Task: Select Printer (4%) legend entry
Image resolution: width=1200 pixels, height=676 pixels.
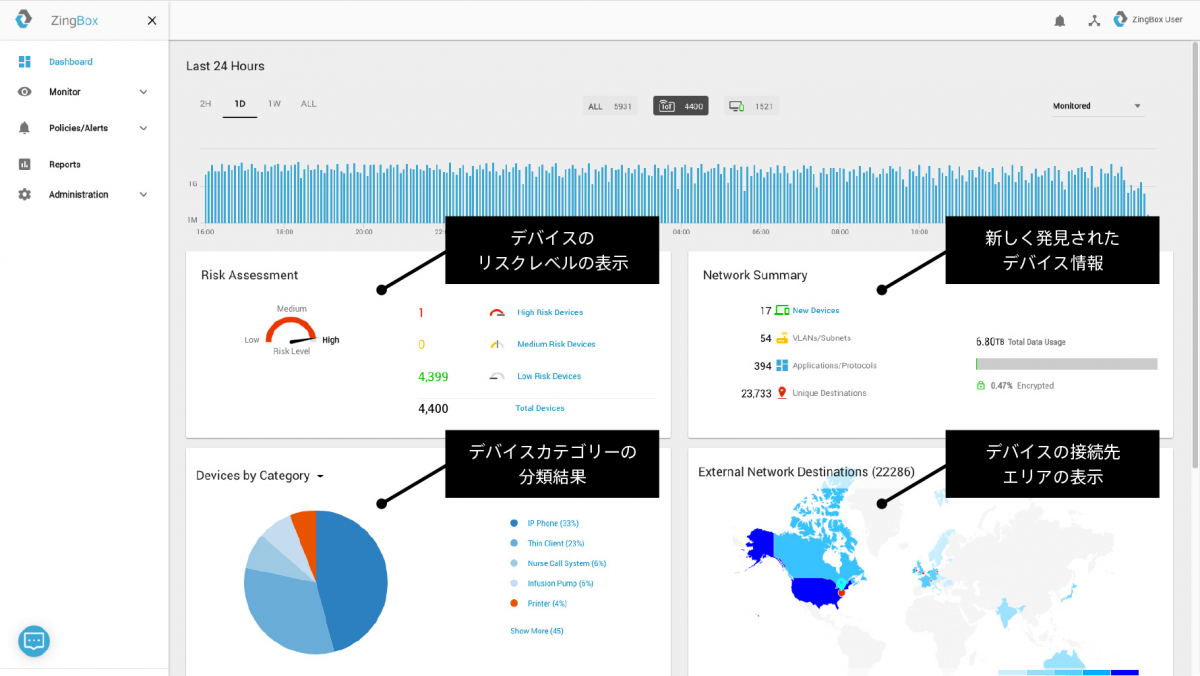Action: (x=547, y=603)
